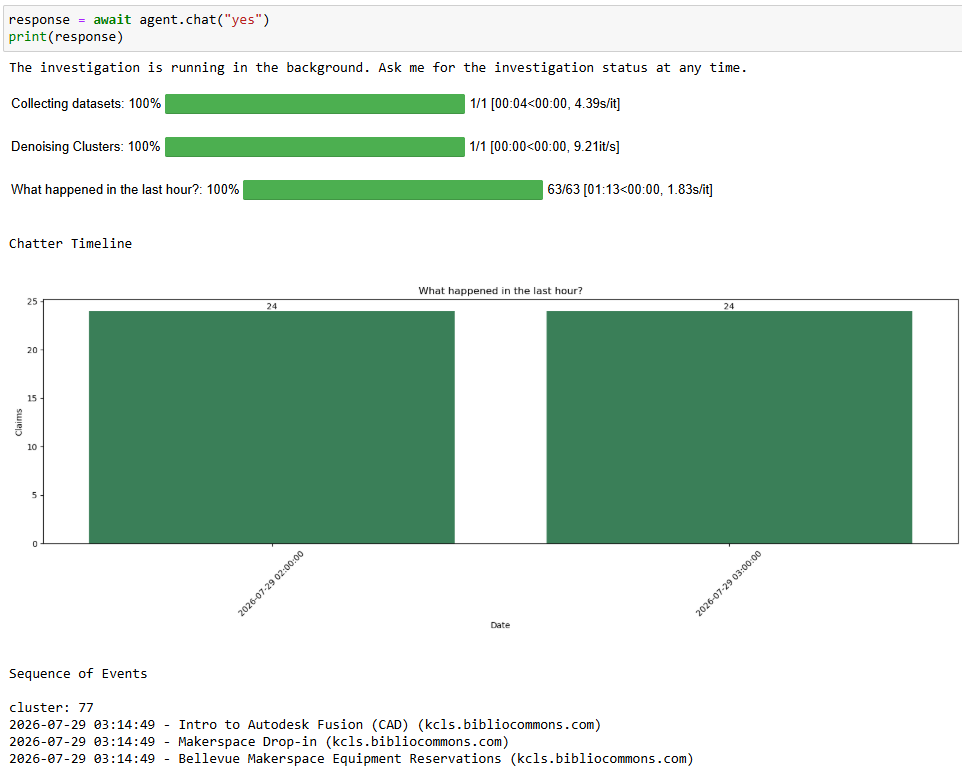
Task: Click the print(response) code line
Action: [x=66, y=37]
